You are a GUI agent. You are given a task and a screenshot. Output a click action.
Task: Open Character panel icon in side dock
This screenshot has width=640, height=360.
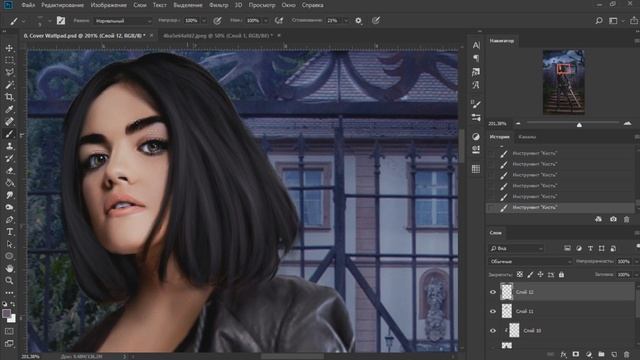(x=476, y=45)
